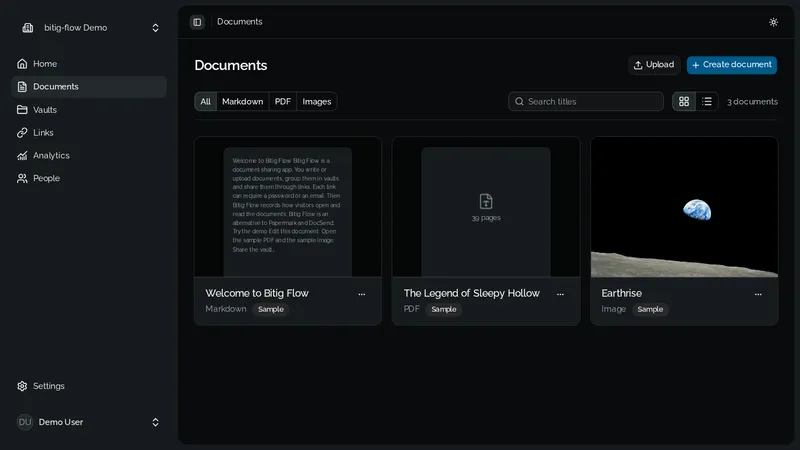Open more options for Sleepy Hollow document
This screenshot has height=450, width=800.
(x=560, y=294)
